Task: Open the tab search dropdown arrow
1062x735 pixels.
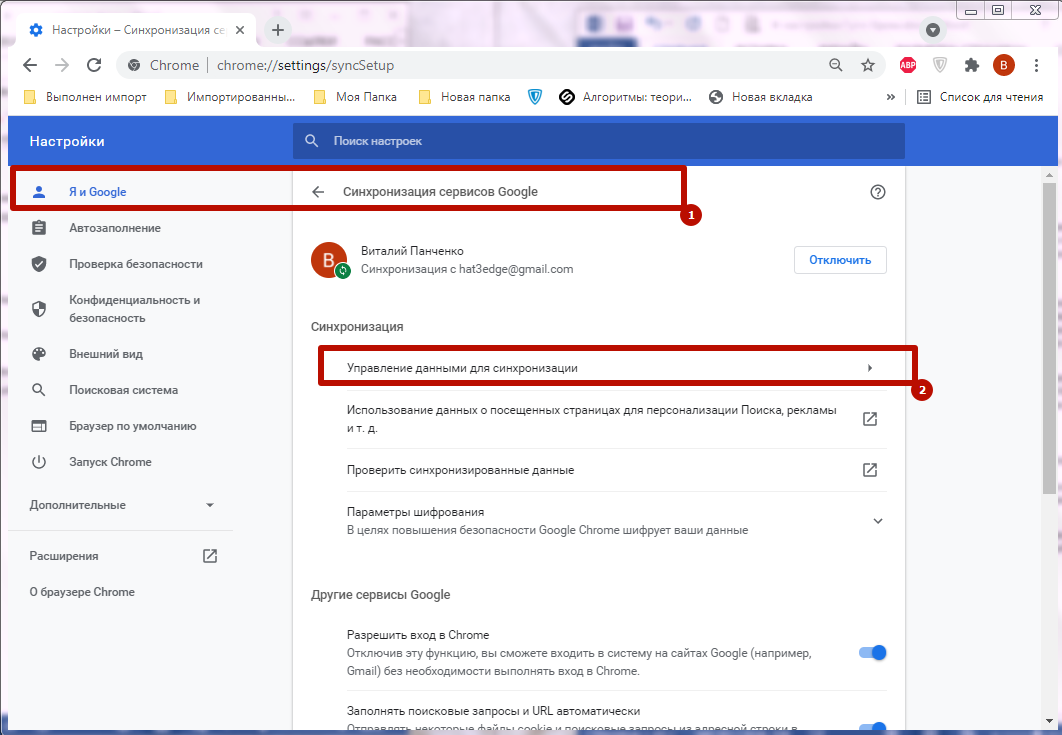Action: pos(933,30)
